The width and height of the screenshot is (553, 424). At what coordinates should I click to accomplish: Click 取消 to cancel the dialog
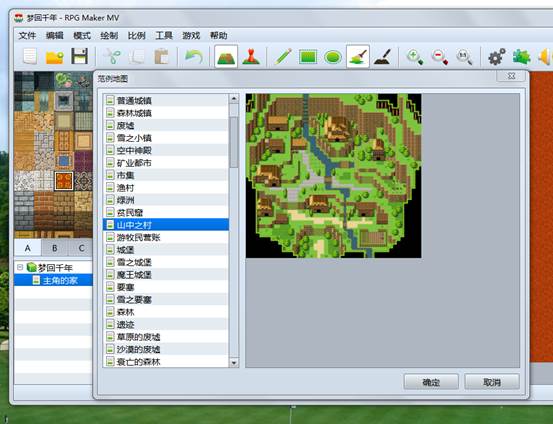(x=492, y=382)
